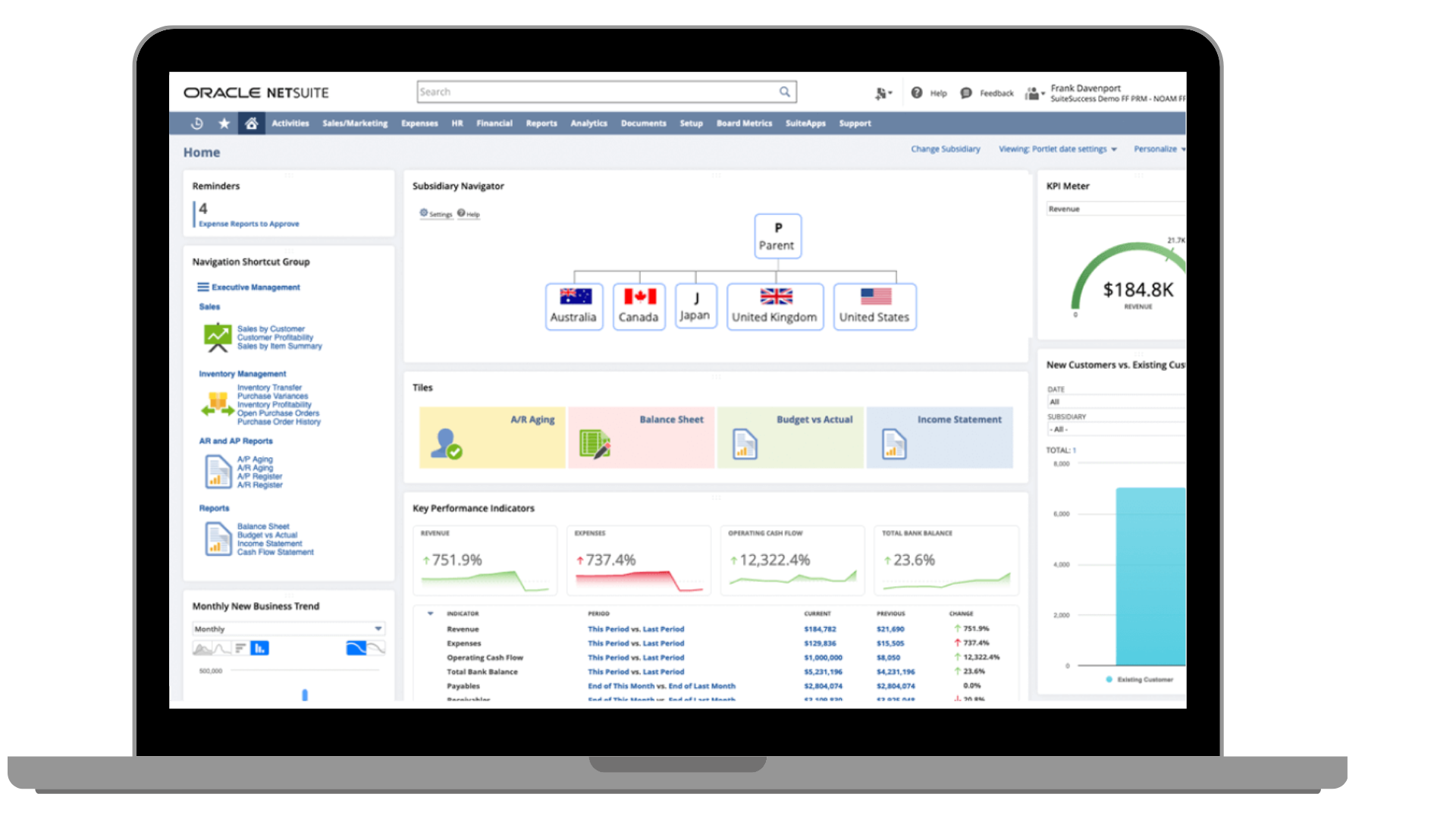
Task: Select the Australia subsidiary node
Action: point(574,306)
